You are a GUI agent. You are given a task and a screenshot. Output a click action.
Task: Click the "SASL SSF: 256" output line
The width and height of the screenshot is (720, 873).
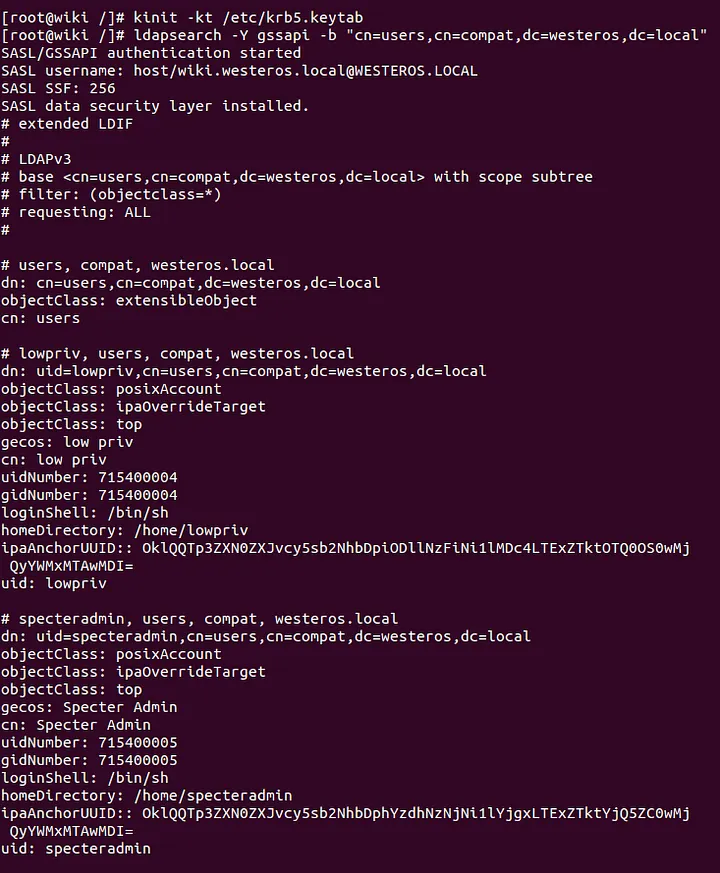58,89
